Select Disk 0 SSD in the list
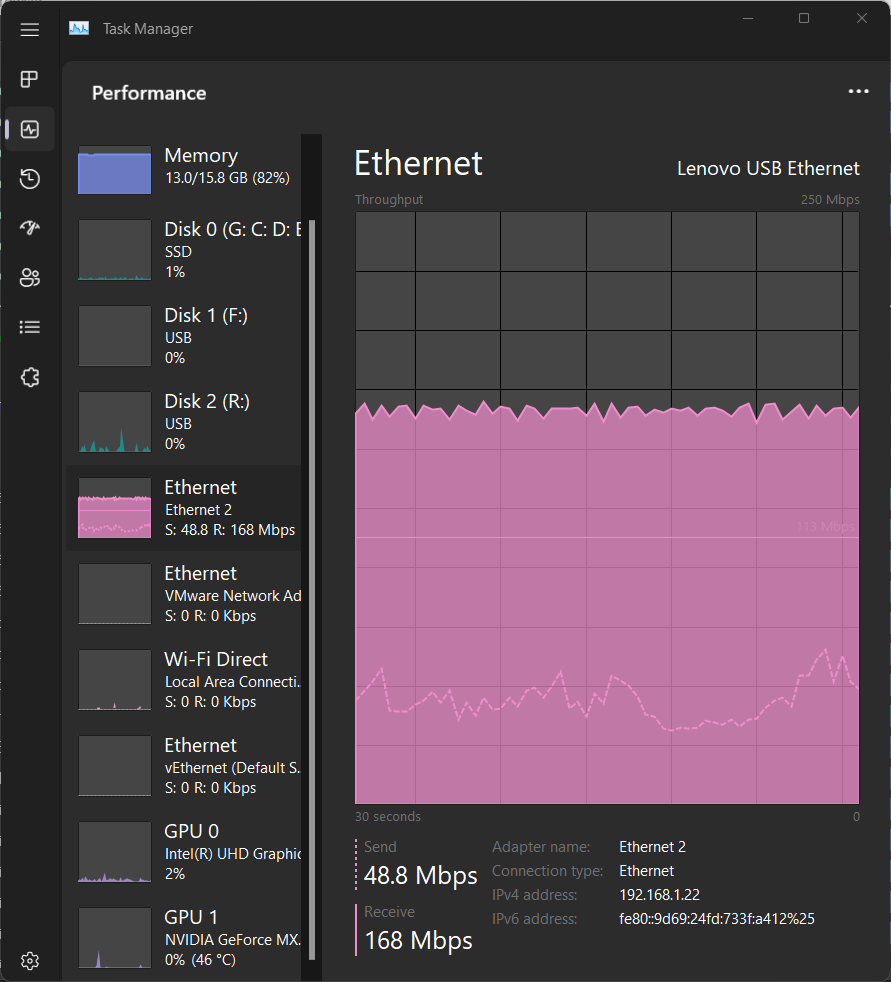Screen dimensions: 891x982 188,251
